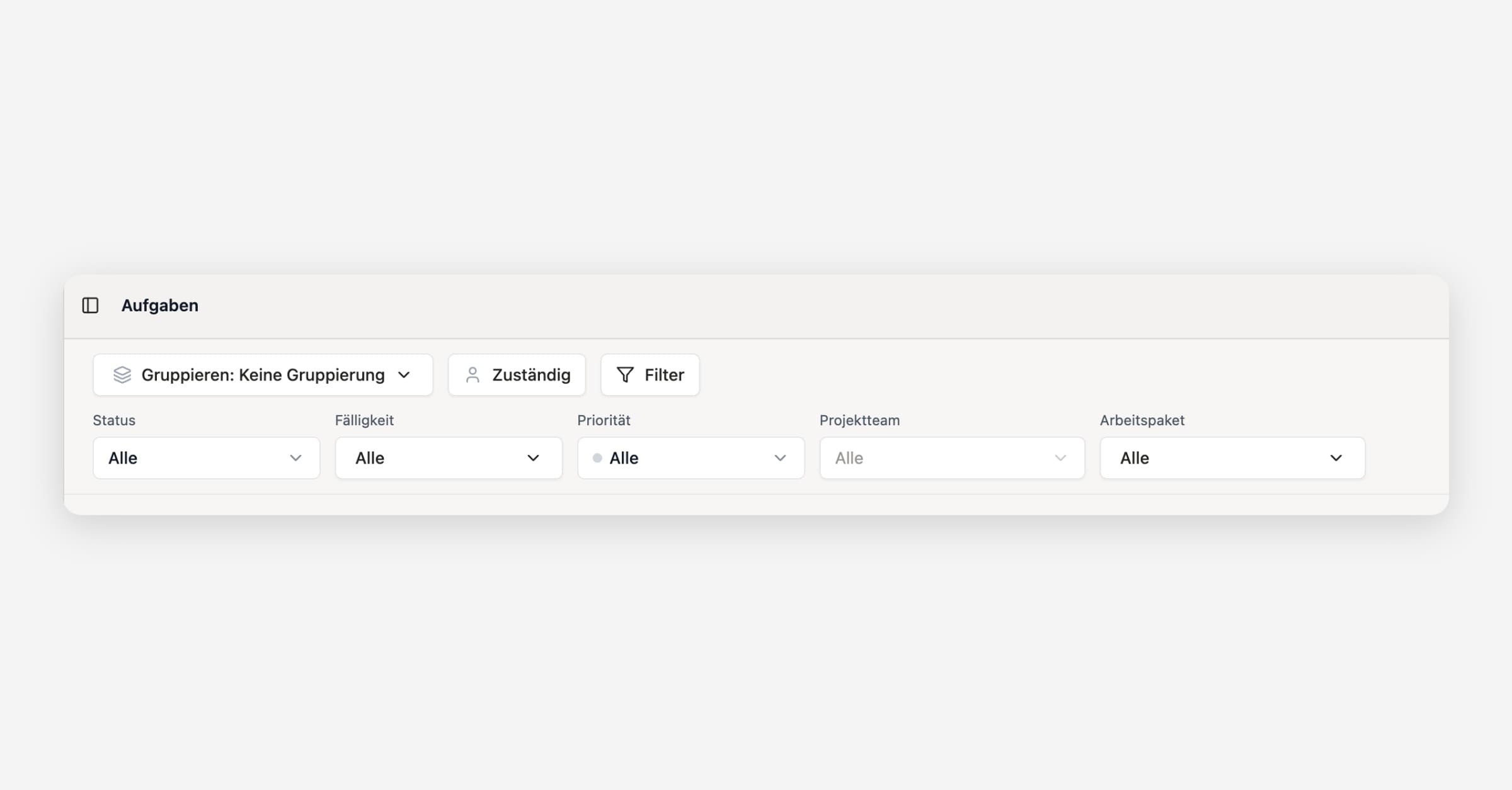Click the Projektteam 'Alle' combo box
Screen dimensions: 1512x790
click(951, 458)
